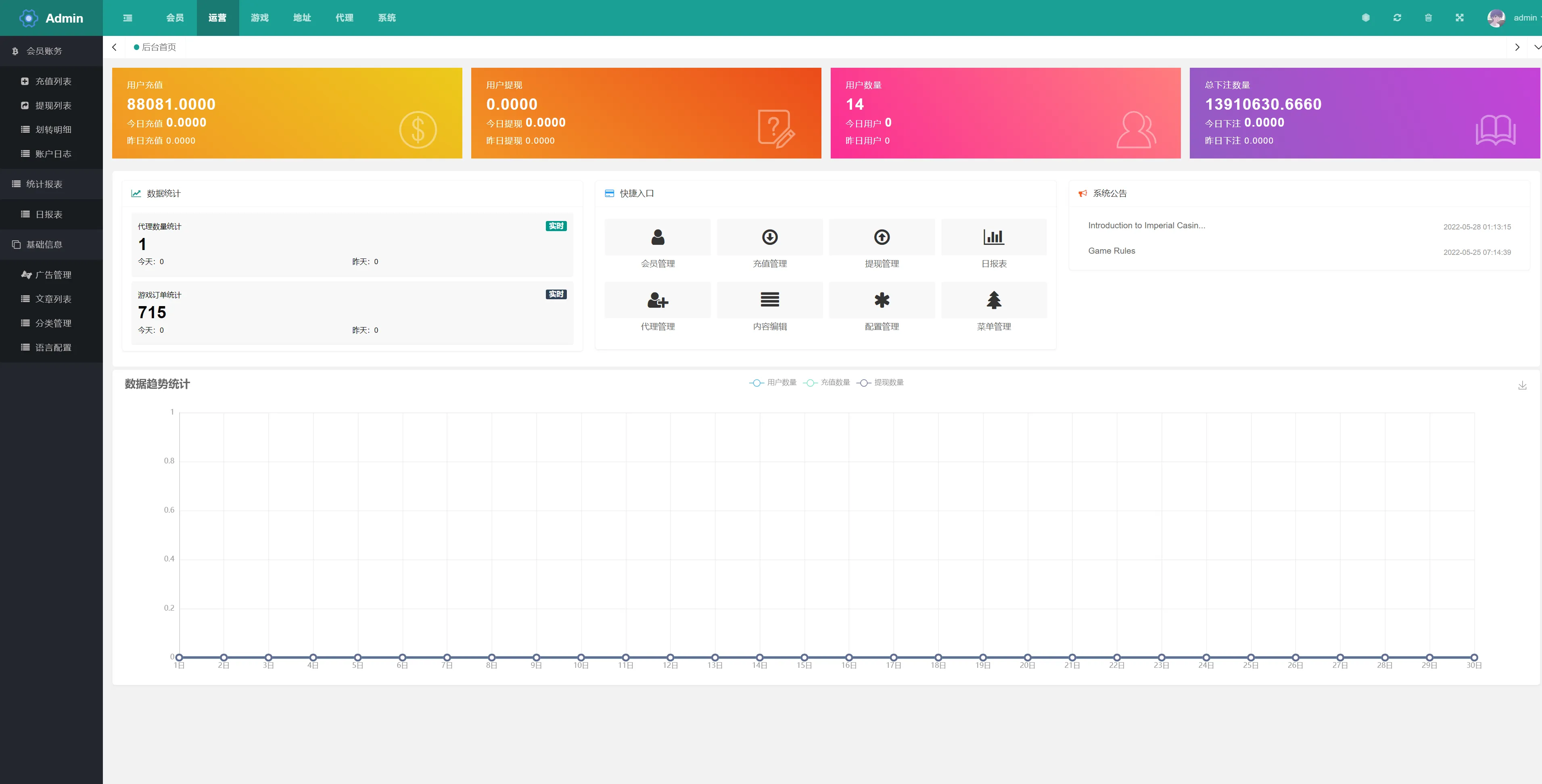Image resolution: width=1542 pixels, height=784 pixels.
Task: Open 充值管理 download-arrow shortcut
Action: (769, 238)
